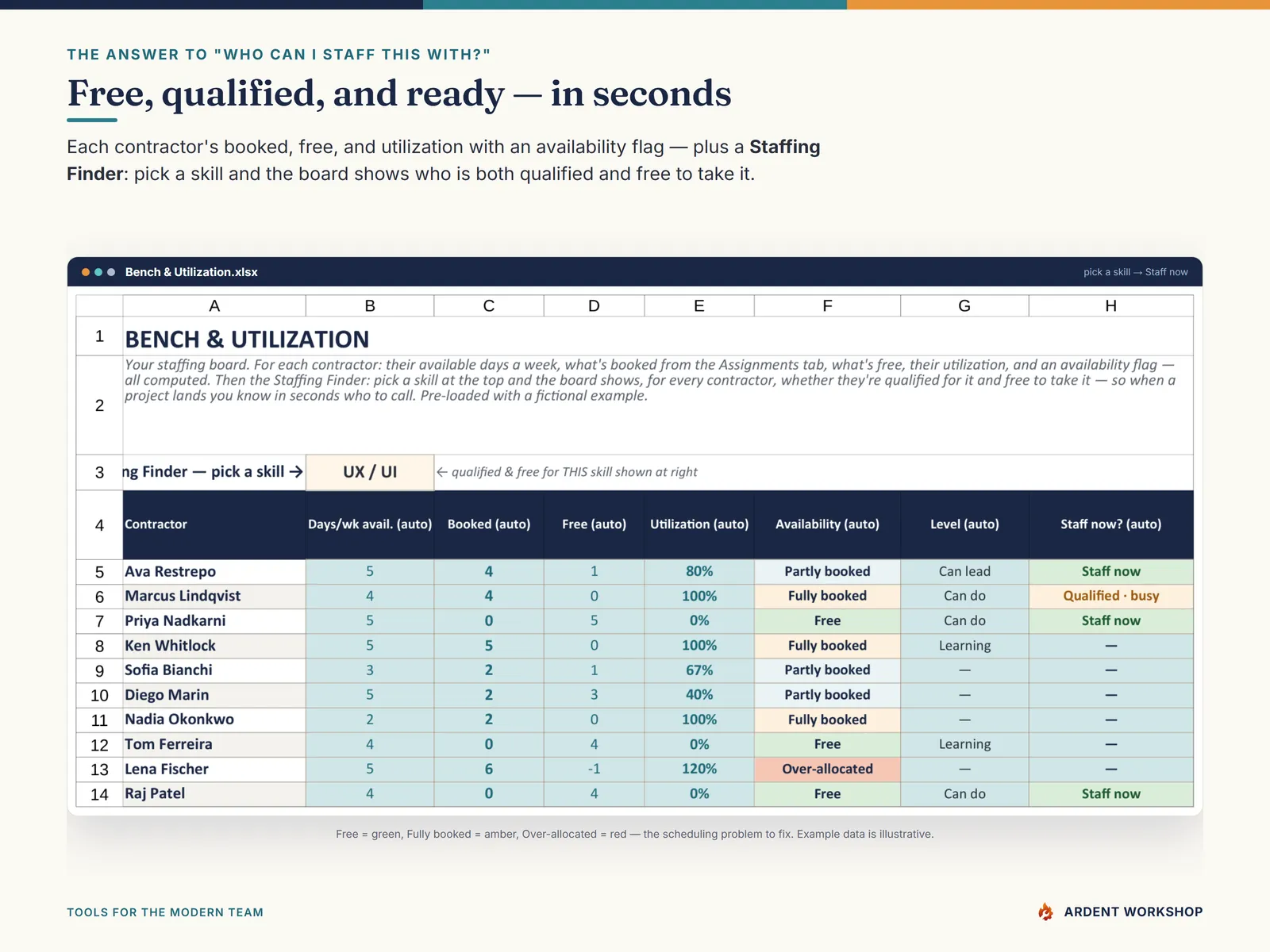Click the Utilization (auto) header cell
Image resolution: width=1270 pixels, height=952 pixels.
[x=699, y=524]
